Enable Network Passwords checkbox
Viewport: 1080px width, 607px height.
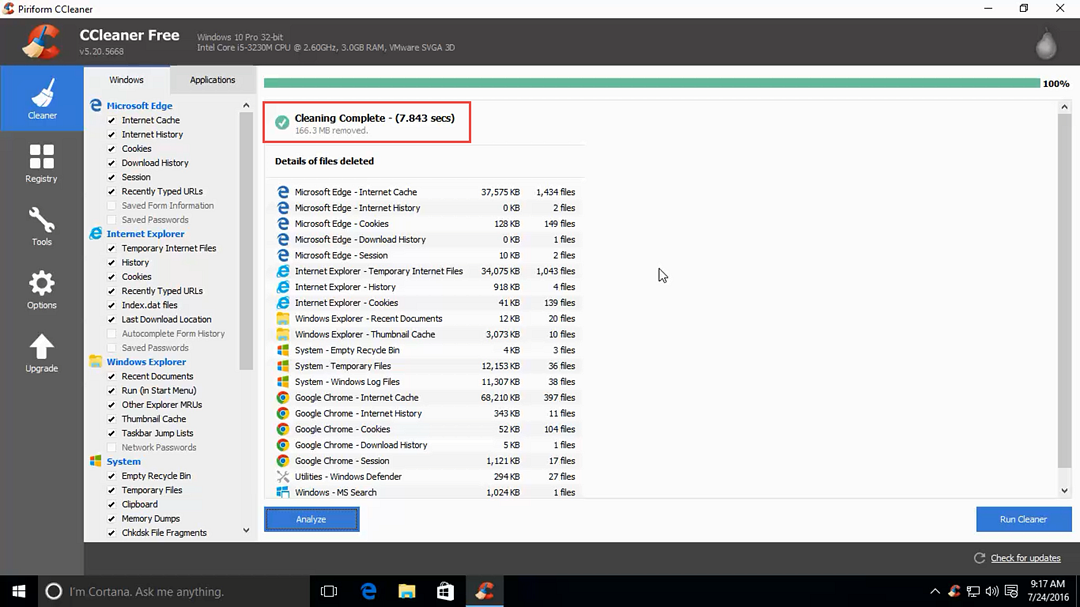click(x=112, y=447)
